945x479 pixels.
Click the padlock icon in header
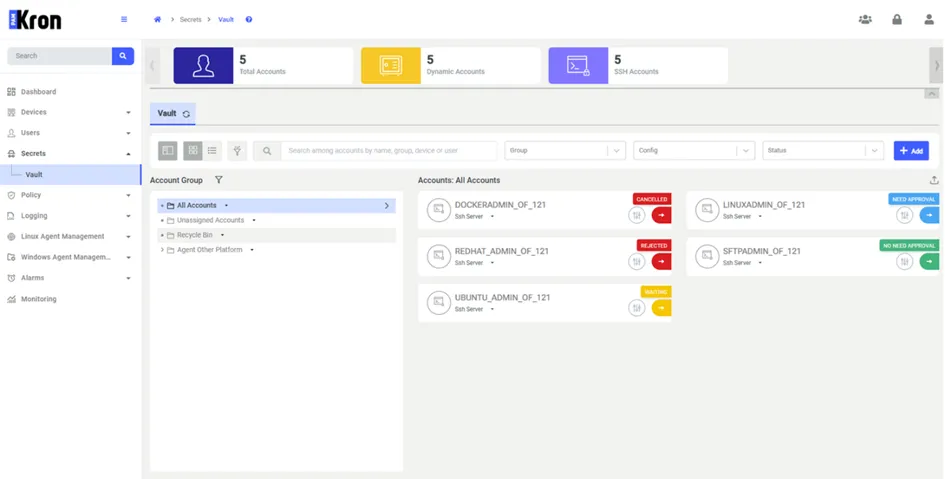(x=897, y=19)
